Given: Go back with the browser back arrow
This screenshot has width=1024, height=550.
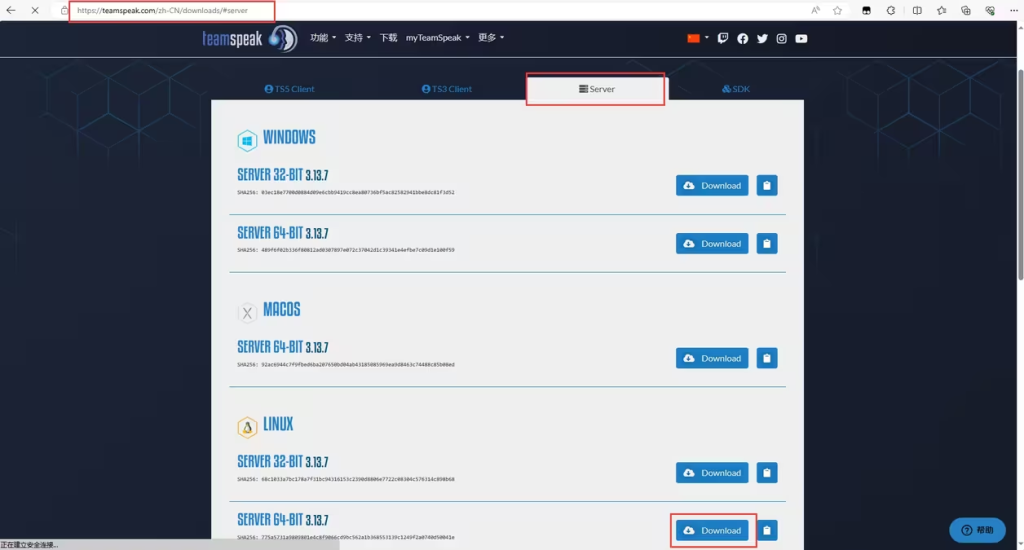Looking at the screenshot, I should 10,10.
